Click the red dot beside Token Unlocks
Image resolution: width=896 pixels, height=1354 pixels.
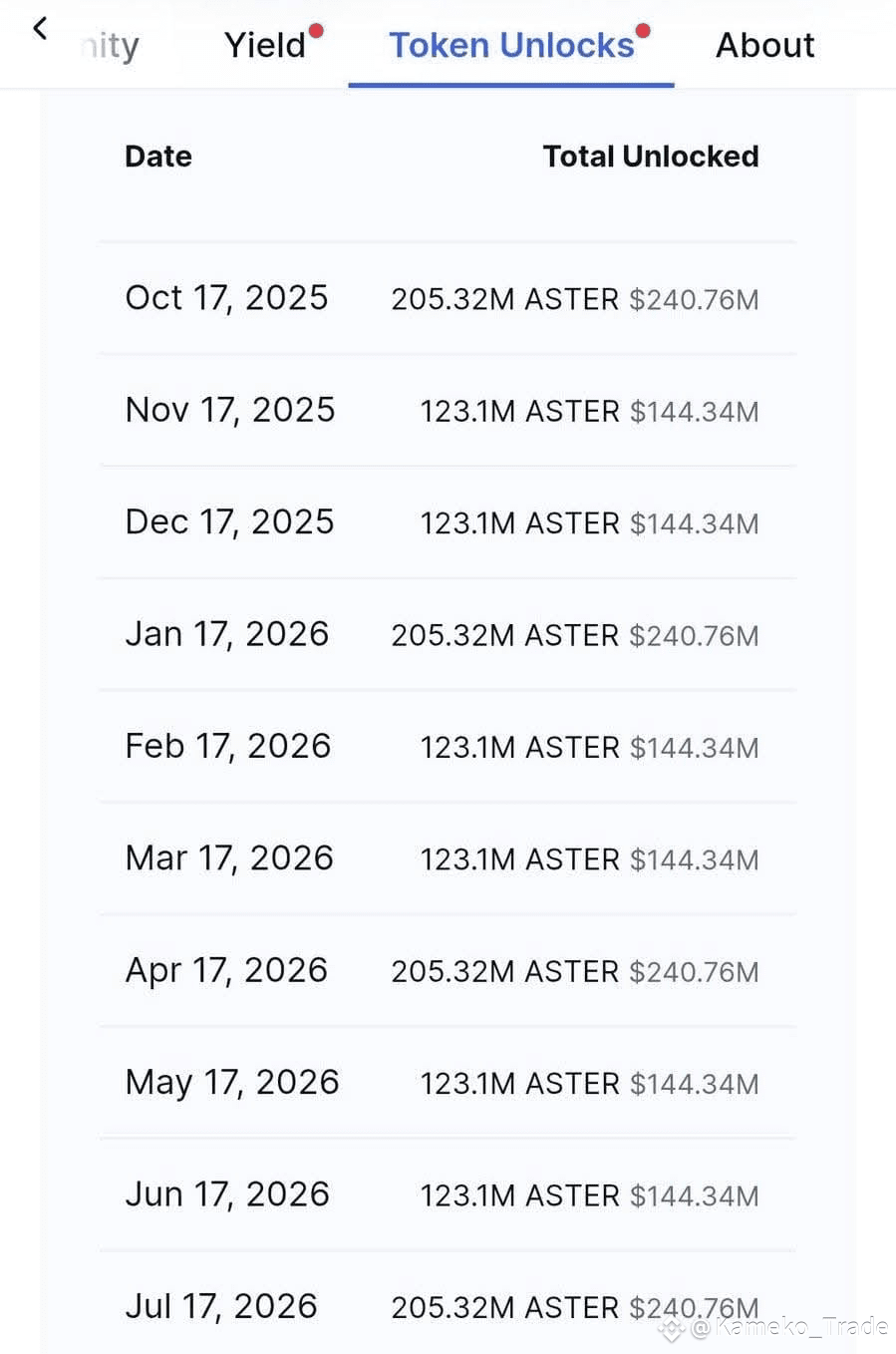643,31
